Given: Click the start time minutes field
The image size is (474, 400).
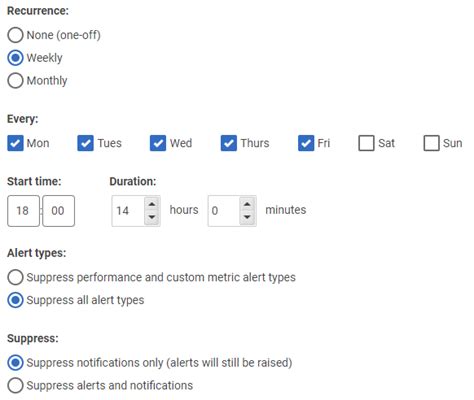Looking at the screenshot, I should coord(59,211).
